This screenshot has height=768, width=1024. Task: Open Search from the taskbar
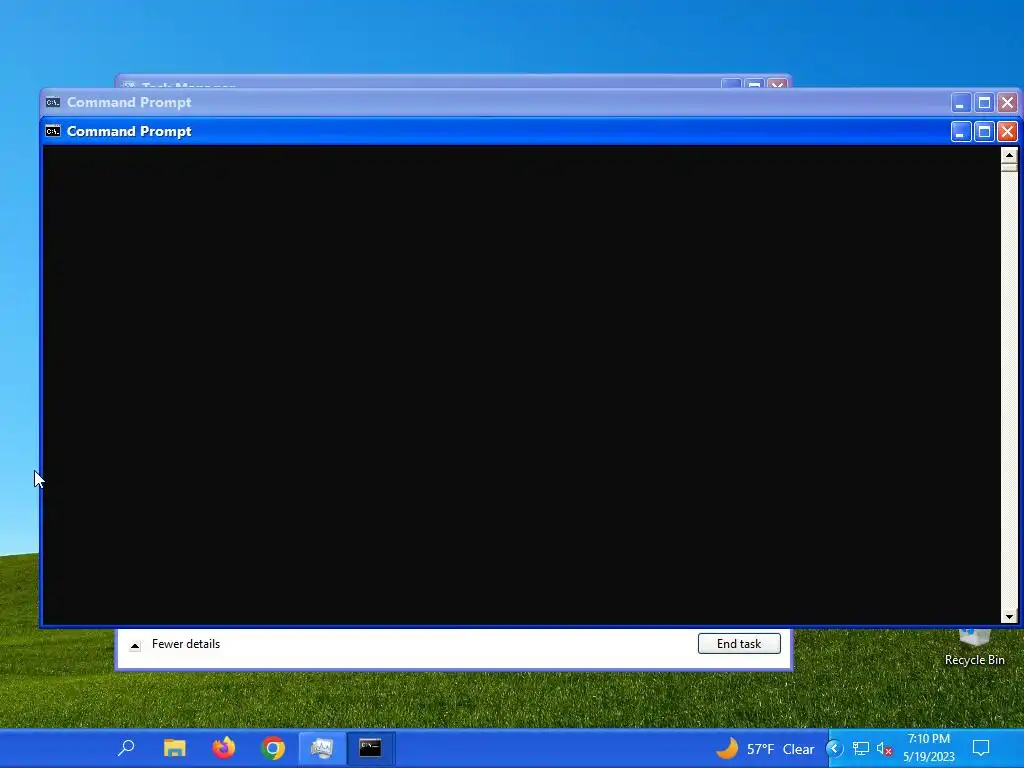point(126,748)
